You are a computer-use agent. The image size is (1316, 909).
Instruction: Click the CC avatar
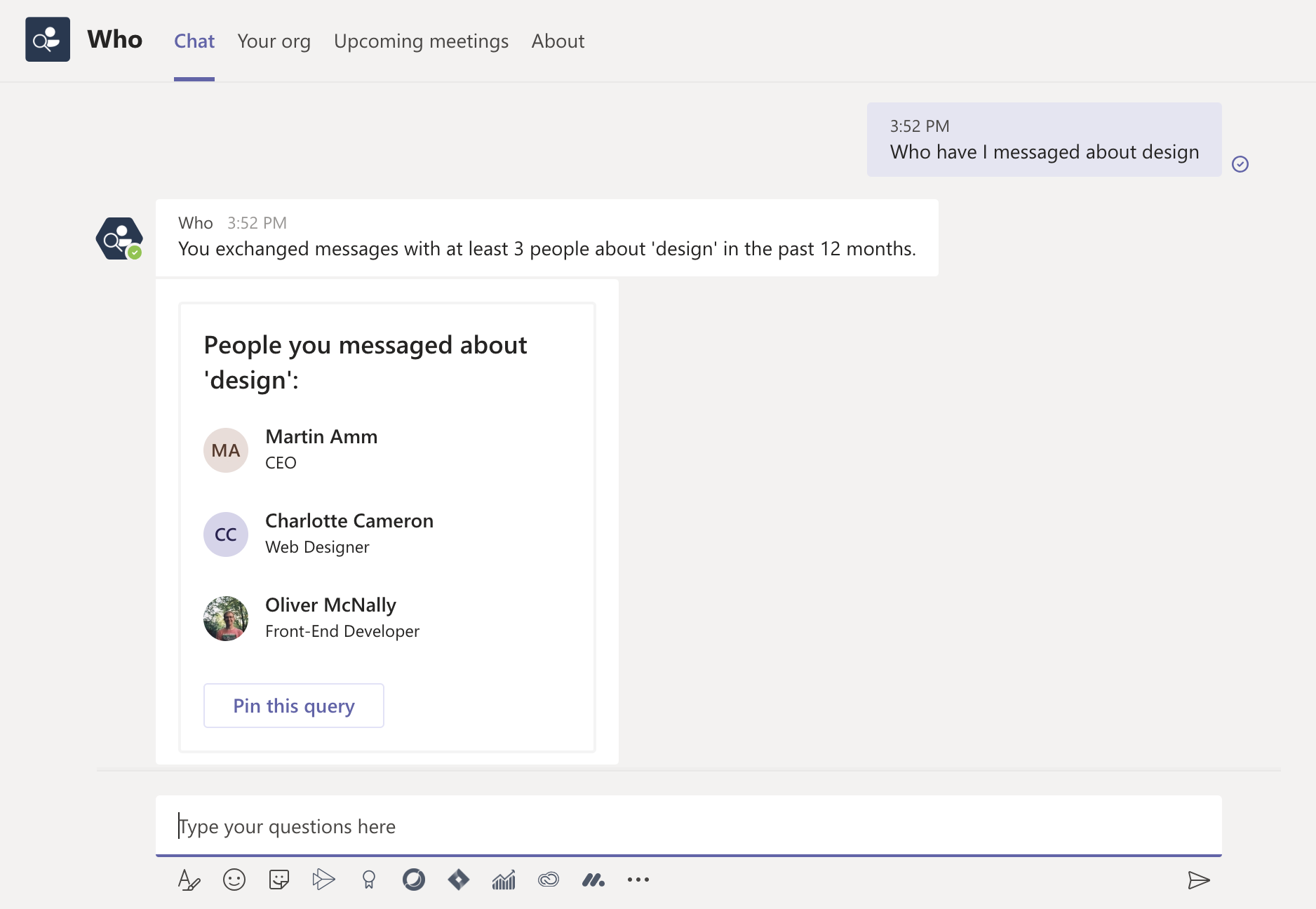coord(226,534)
